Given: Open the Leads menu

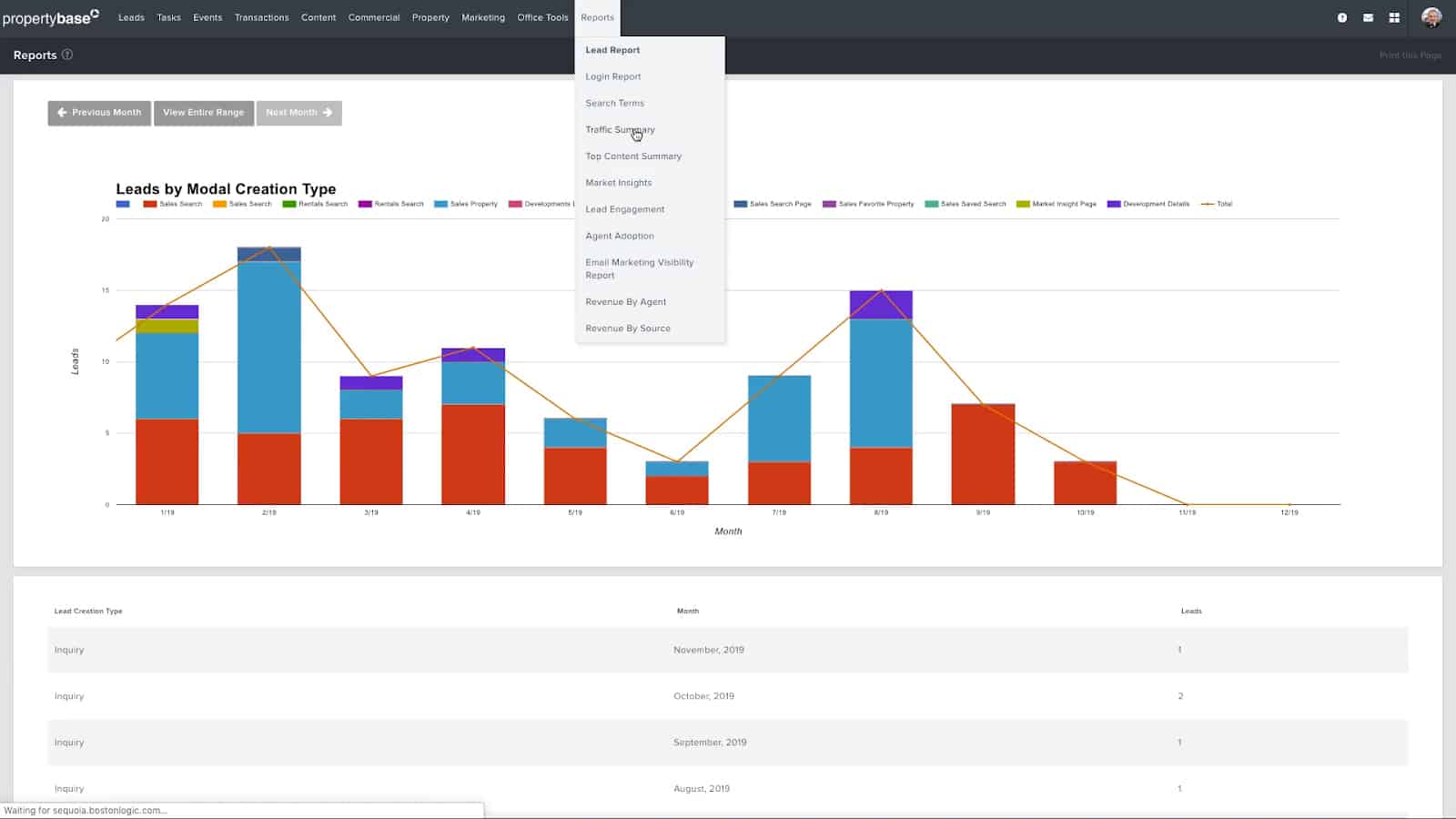Looking at the screenshot, I should tap(131, 17).
